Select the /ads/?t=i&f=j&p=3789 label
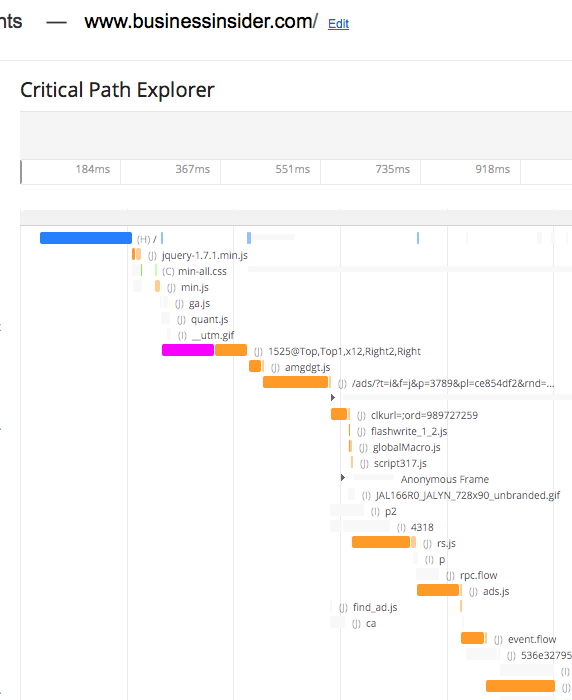572x700 pixels. click(x=453, y=383)
